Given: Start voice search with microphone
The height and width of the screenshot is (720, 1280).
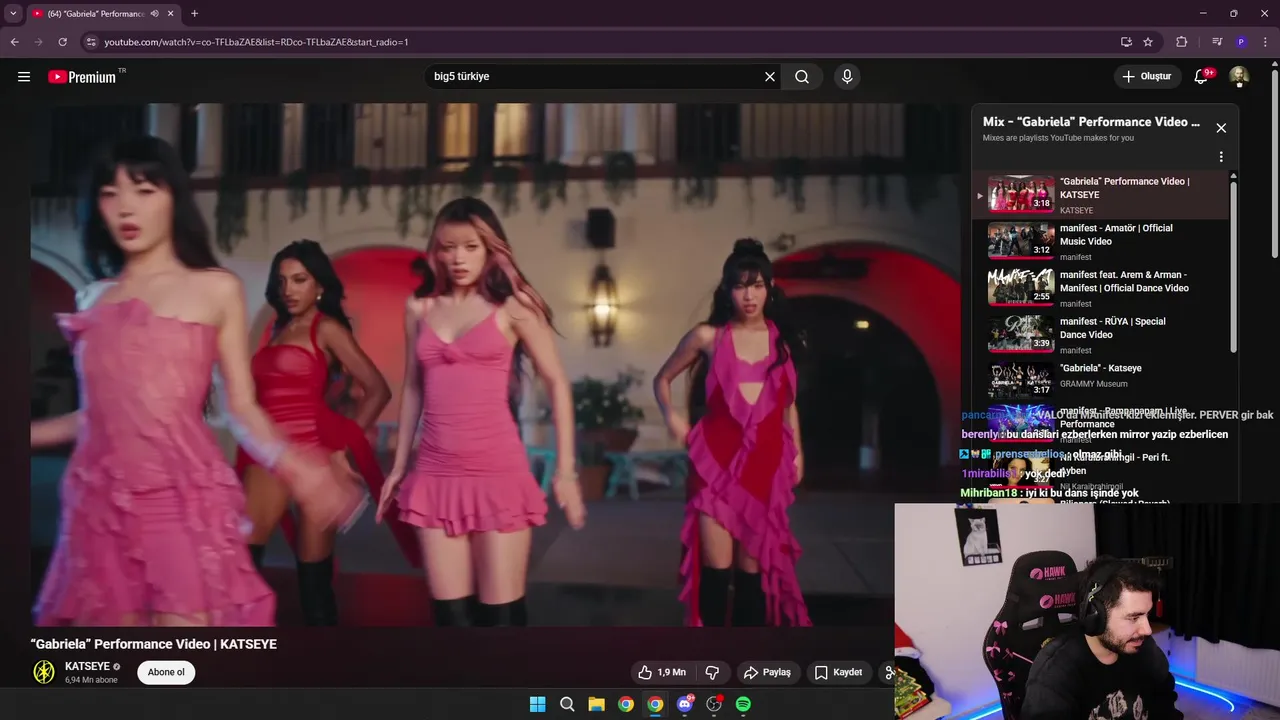Looking at the screenshot, I should coord(847,76).
